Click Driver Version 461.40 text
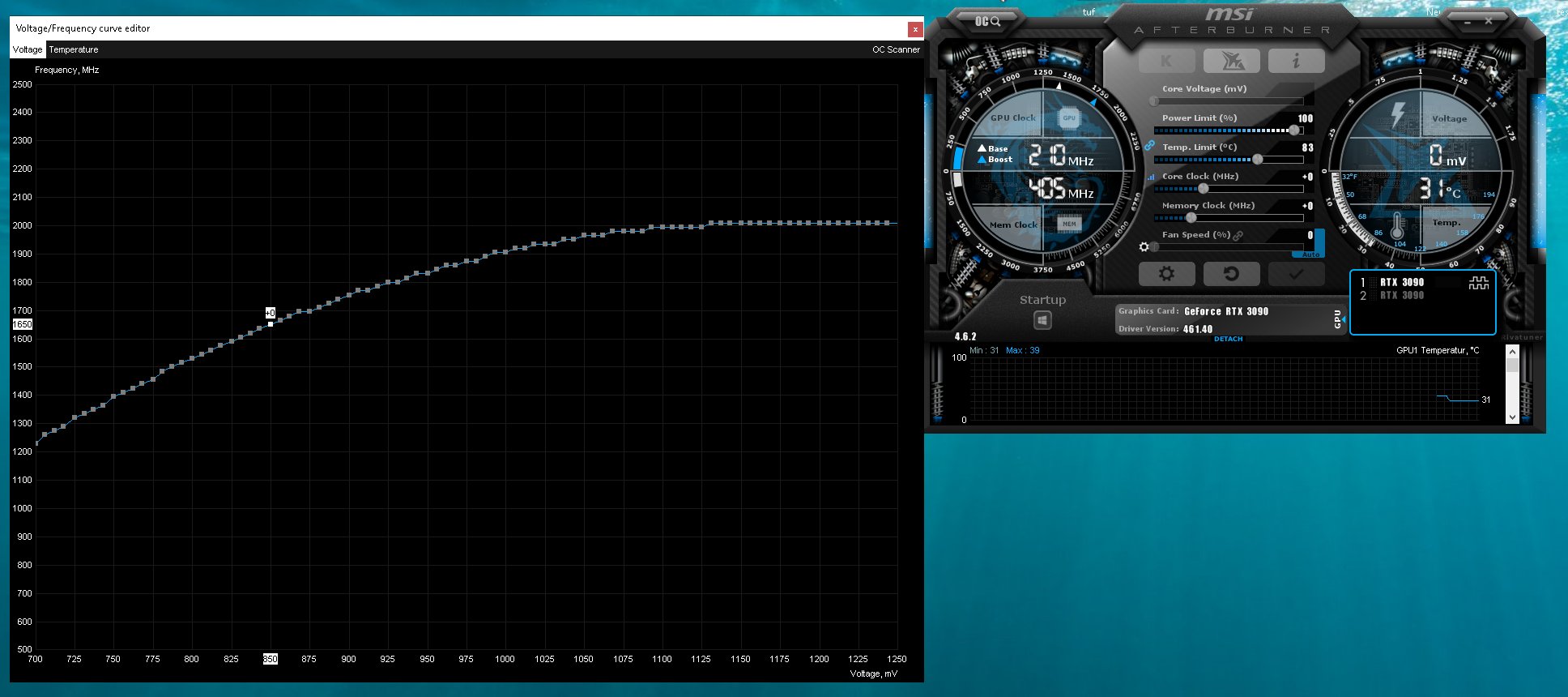This screenshot has width=1568, height=697. click(x=1165, y=329)
